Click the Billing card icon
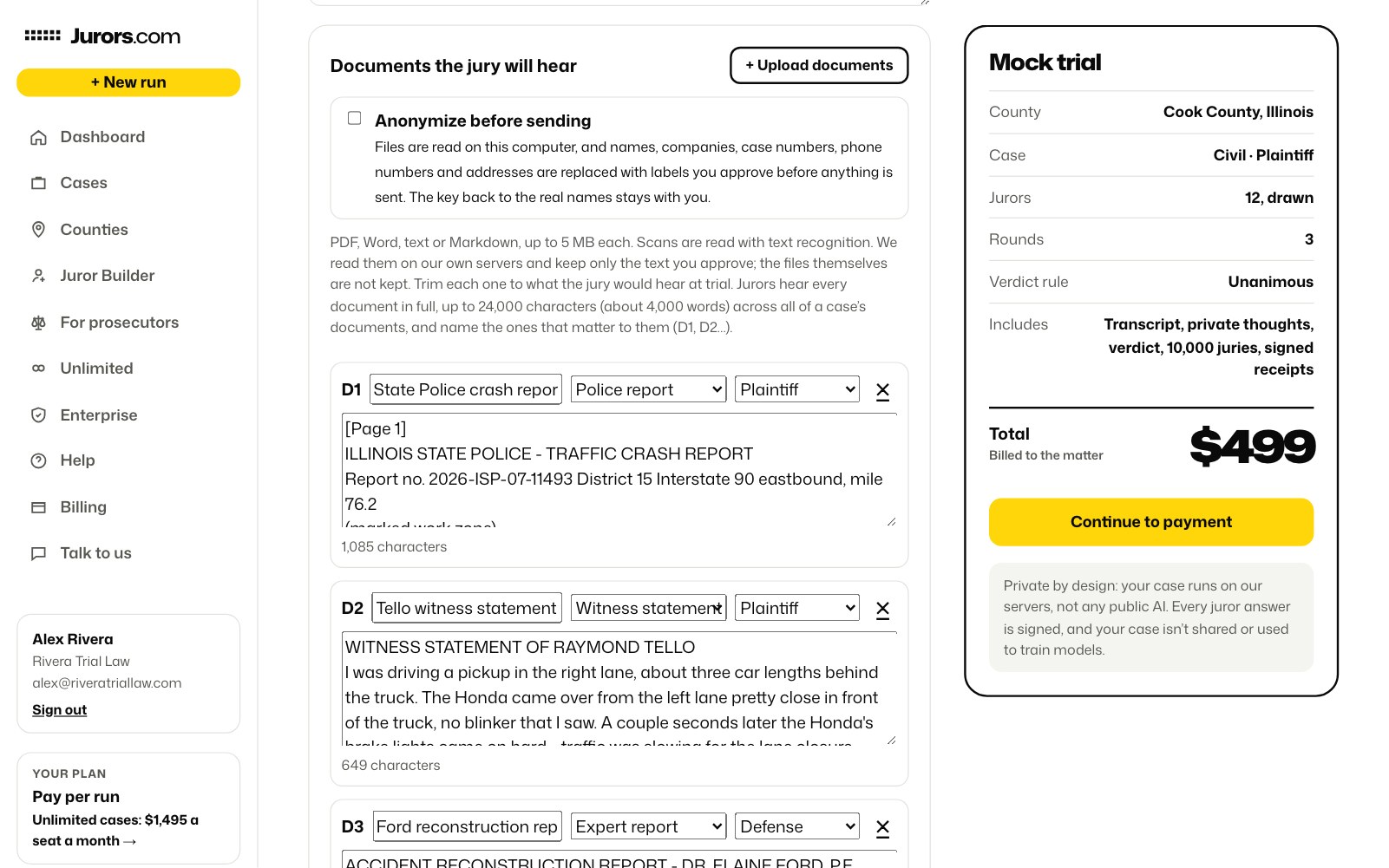 [38, 507]
